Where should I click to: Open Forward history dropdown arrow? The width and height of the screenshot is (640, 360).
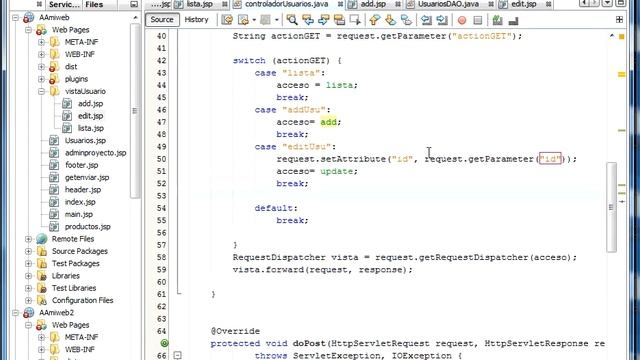tap(276, 20)
